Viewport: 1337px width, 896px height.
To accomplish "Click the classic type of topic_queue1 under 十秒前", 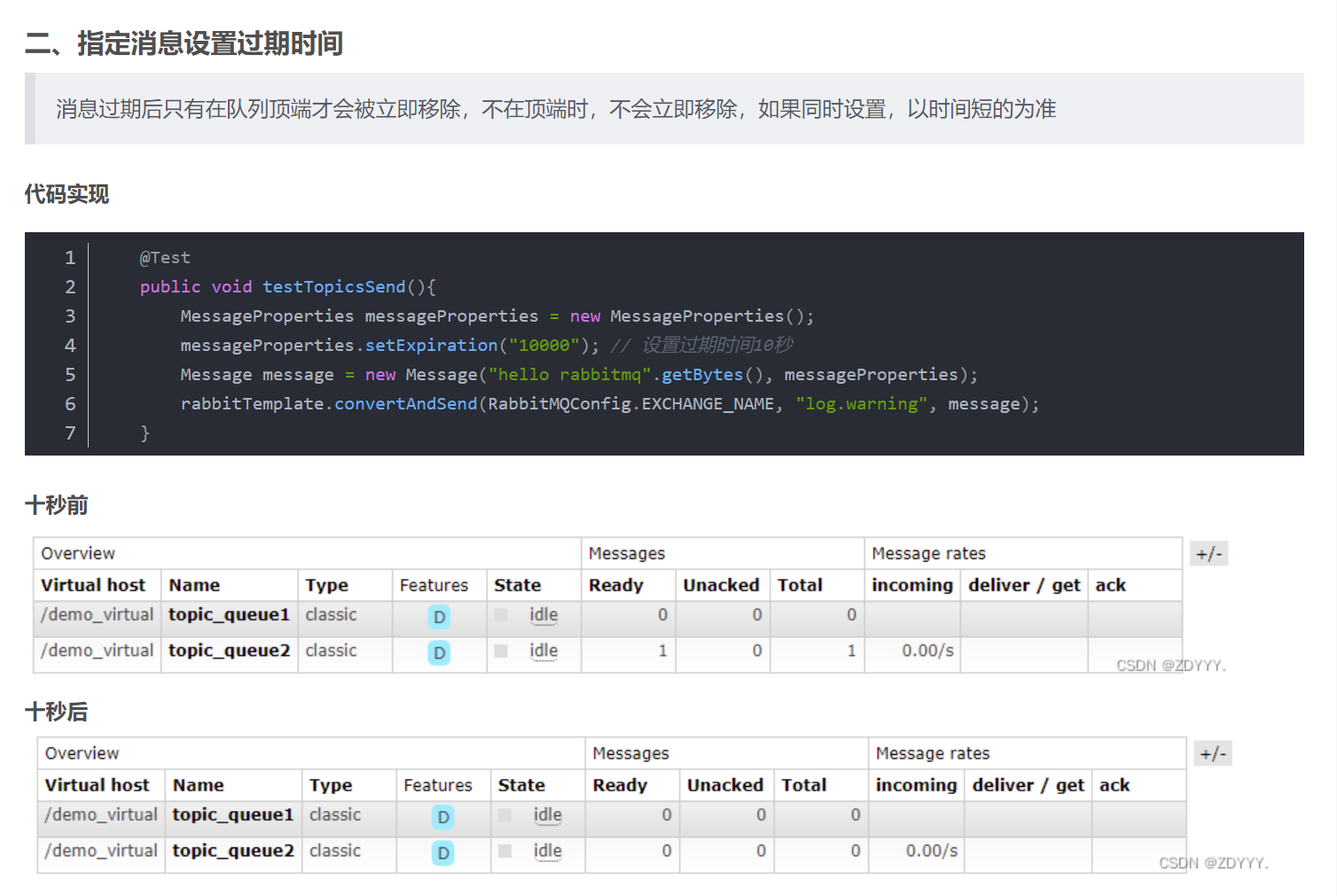I will point(331,615).
